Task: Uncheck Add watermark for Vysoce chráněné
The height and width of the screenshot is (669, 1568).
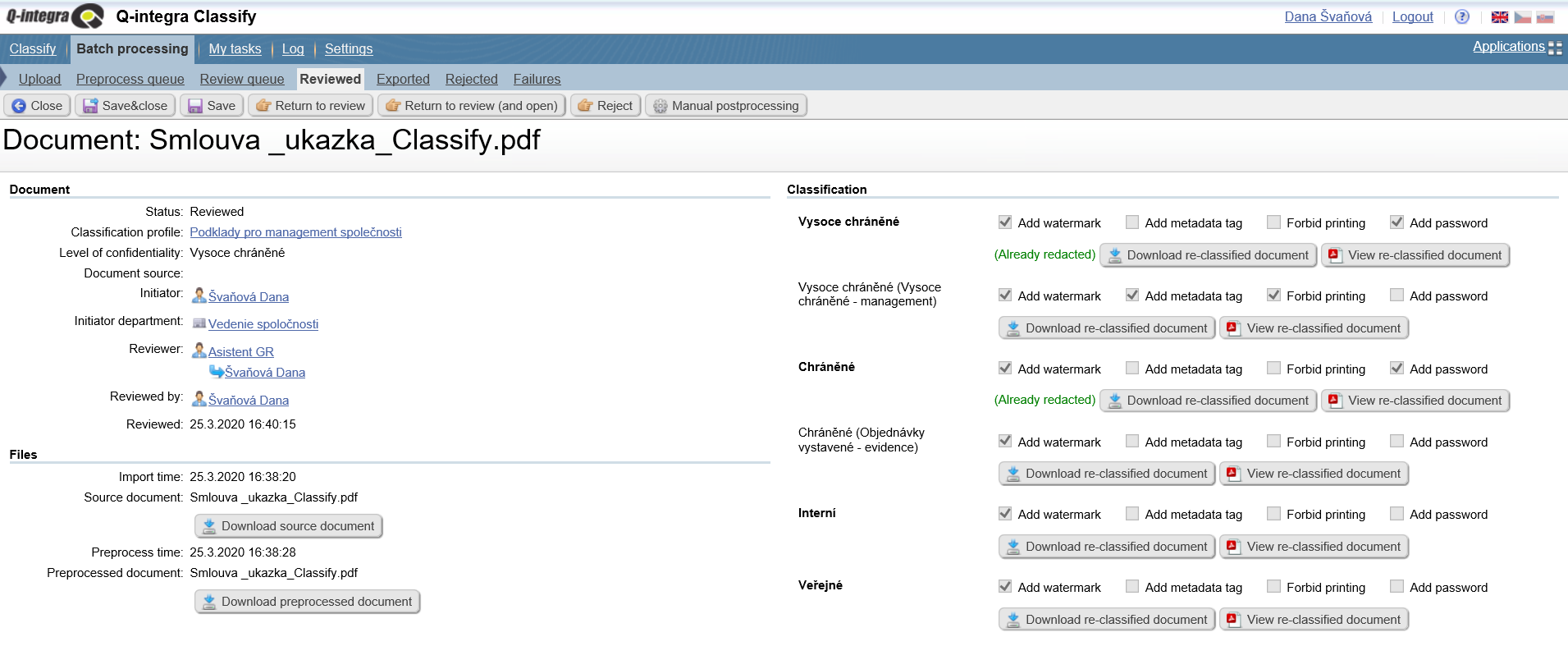Action: (x=1005, y=222)
